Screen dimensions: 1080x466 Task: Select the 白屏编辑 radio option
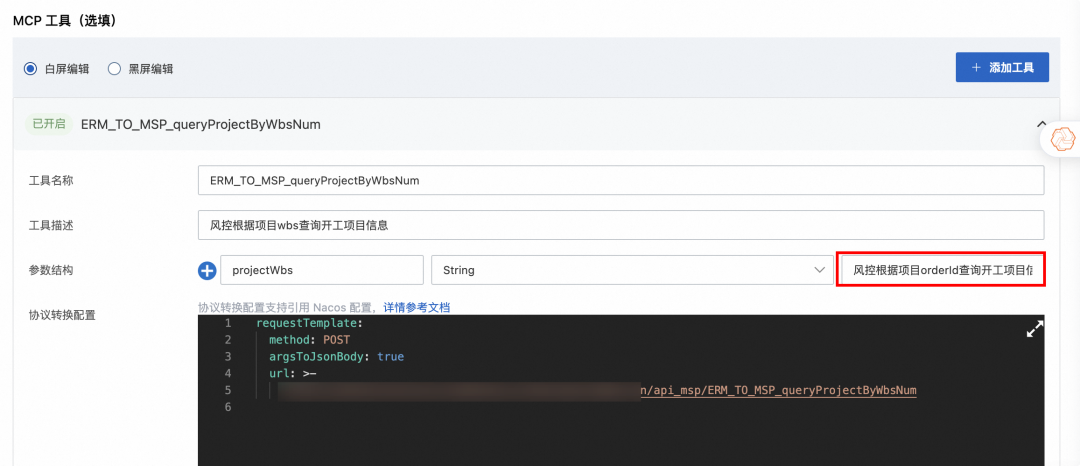(31, 69)
